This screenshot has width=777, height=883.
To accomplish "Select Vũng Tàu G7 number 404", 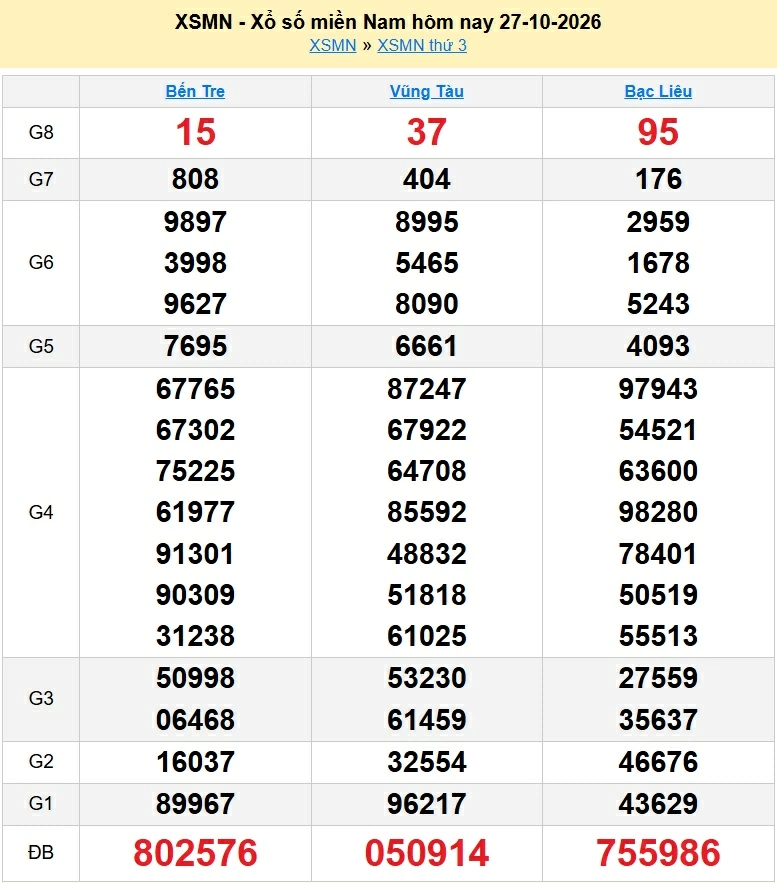I will pyautogui.click(x=427, y=179).
